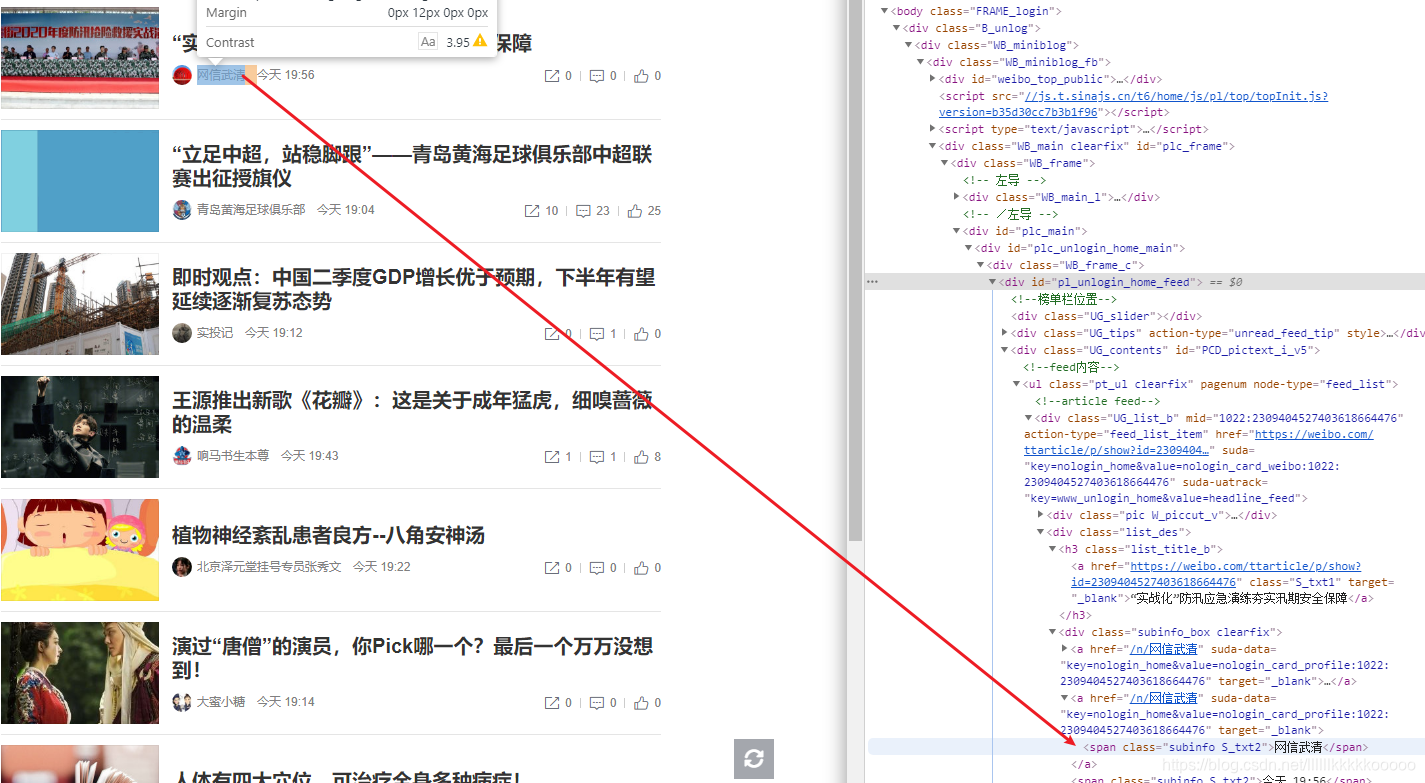Open comments on the 大蜜小糖 post

597,703
